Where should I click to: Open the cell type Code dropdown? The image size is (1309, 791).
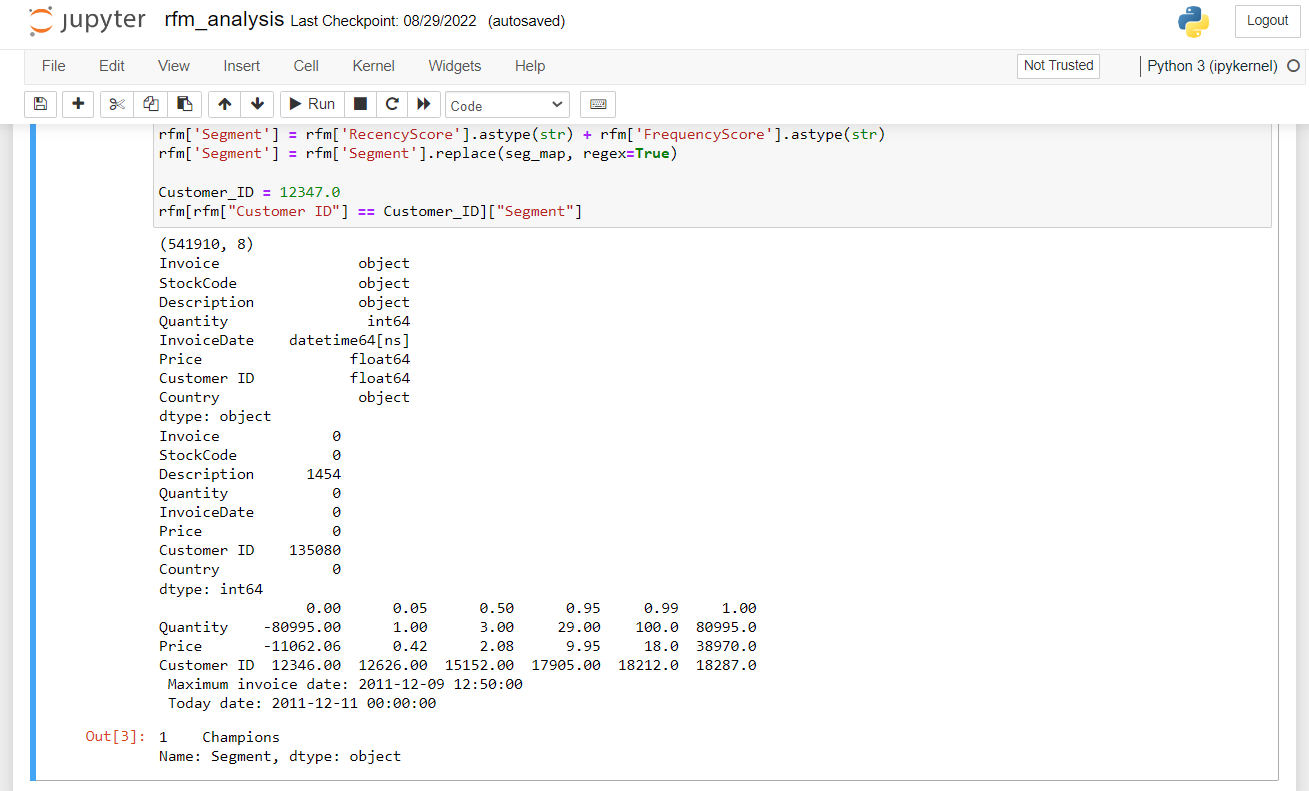click(507, 105)
